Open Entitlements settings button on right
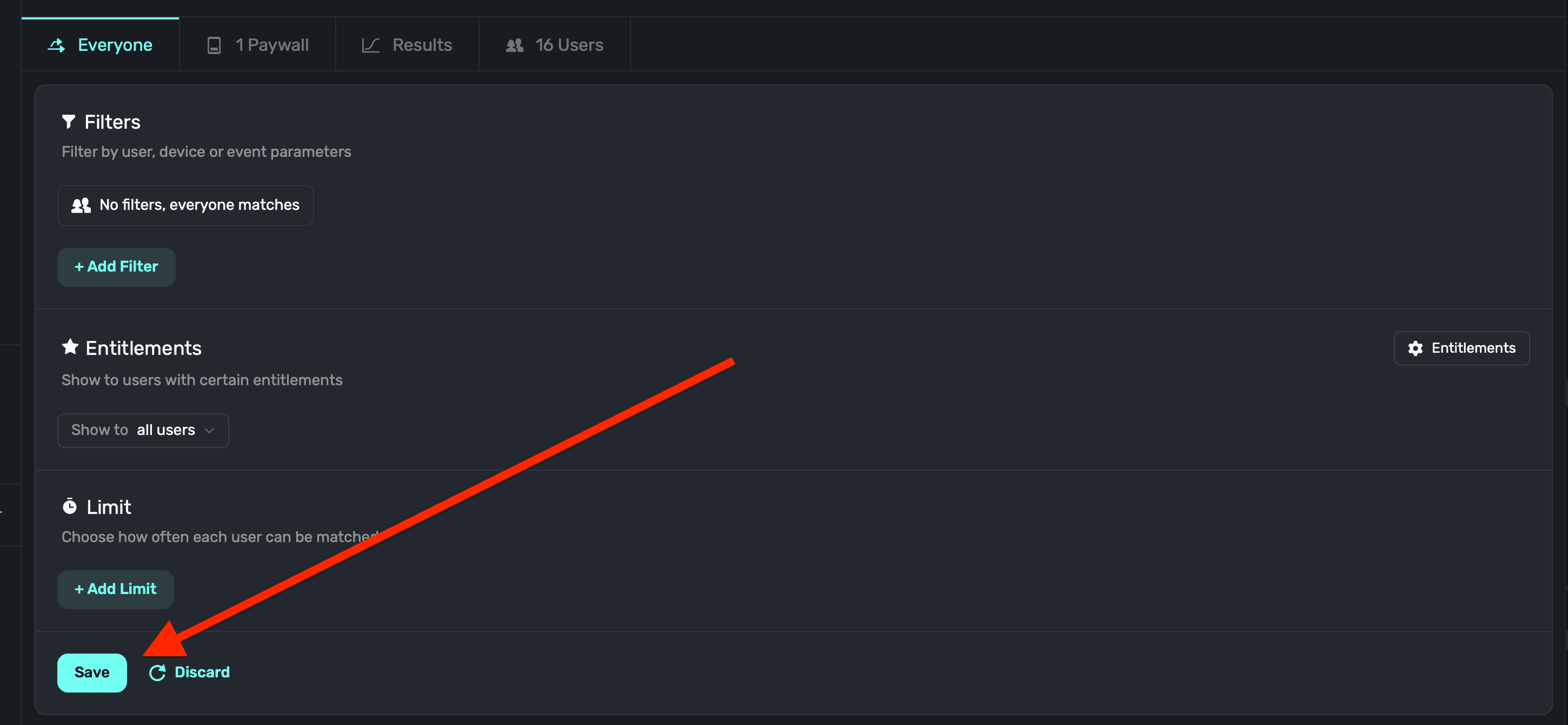1568x725 pixels. tap(1461, 348)
